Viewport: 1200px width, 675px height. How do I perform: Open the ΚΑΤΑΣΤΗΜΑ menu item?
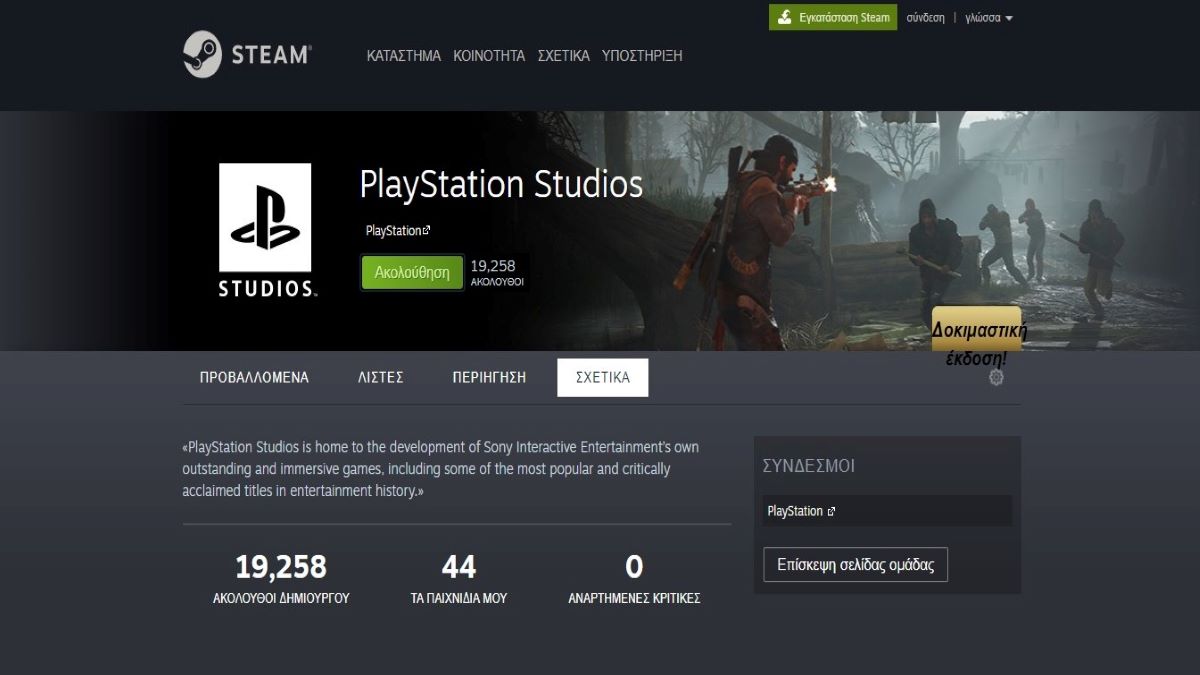pos(404,55)
